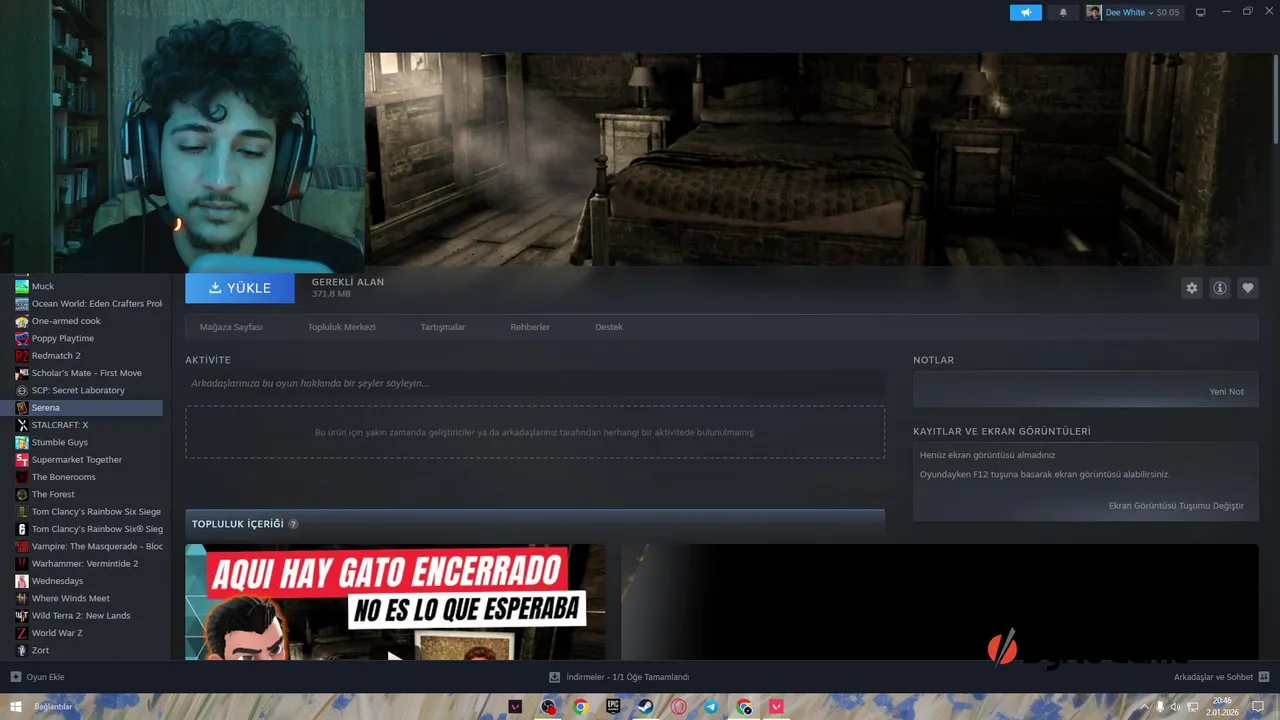The image size is (1280, 720).
Task: Click Oyun Ekle to add a game
Action: (x=37, y=677)
